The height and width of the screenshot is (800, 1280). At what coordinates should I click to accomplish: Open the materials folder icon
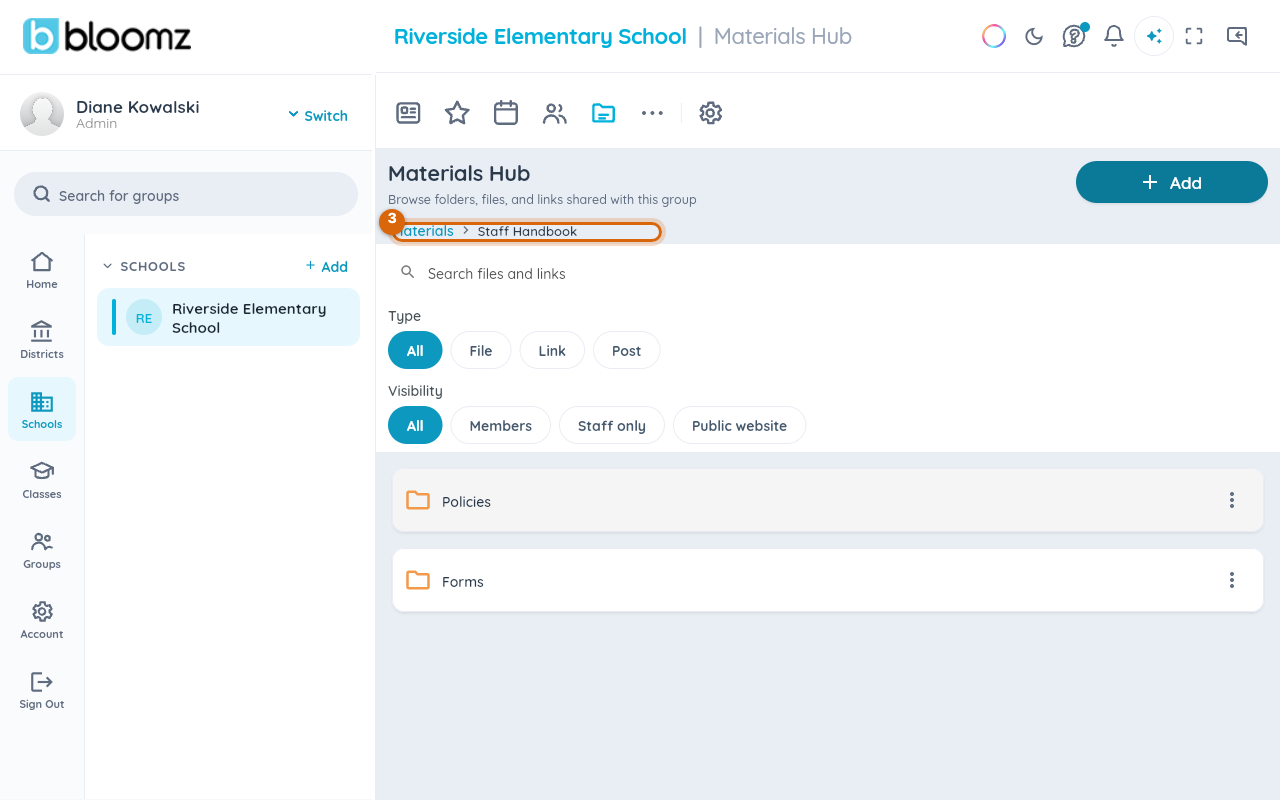click(x=603, y=113)
